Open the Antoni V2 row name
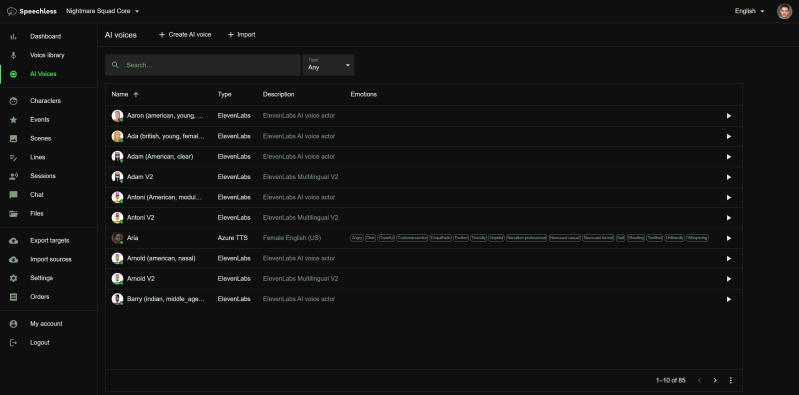This screenshot has height=395, width=799. 141,218
